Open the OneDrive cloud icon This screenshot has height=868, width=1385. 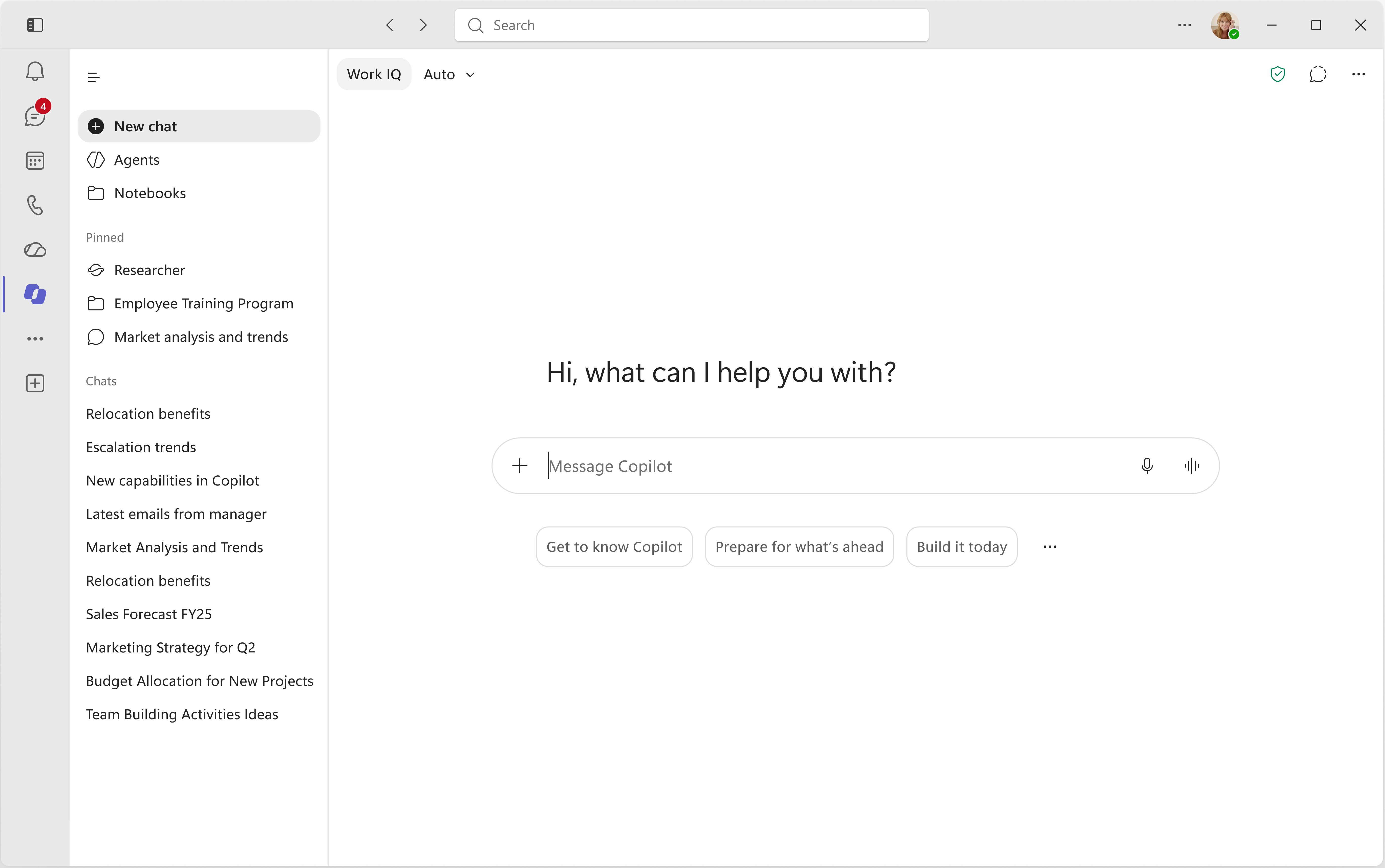(35, 250)
